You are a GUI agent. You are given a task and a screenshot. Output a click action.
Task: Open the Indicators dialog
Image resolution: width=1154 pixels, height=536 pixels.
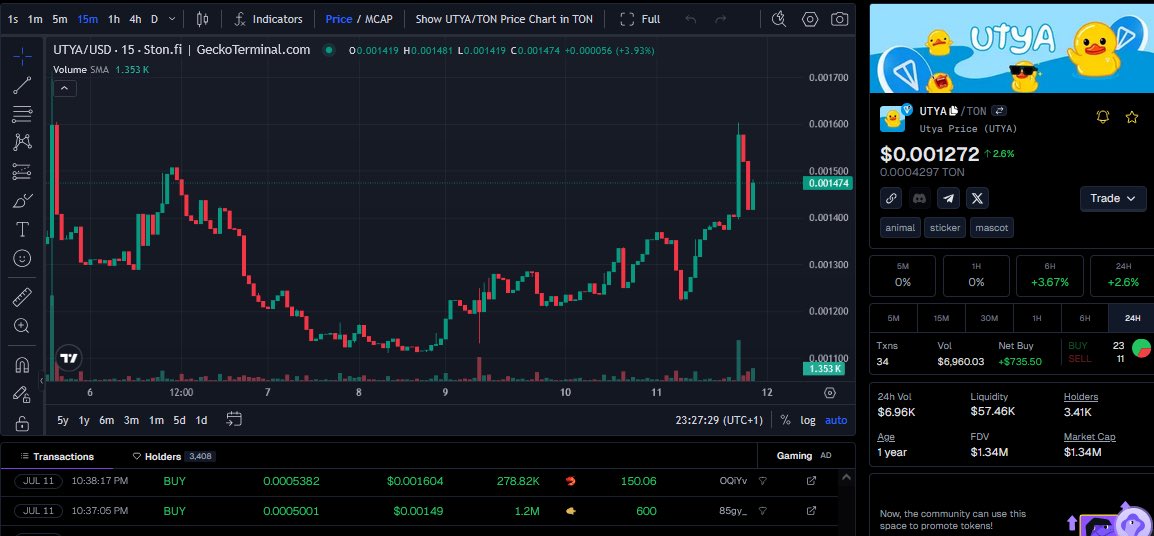click(269, 19)
